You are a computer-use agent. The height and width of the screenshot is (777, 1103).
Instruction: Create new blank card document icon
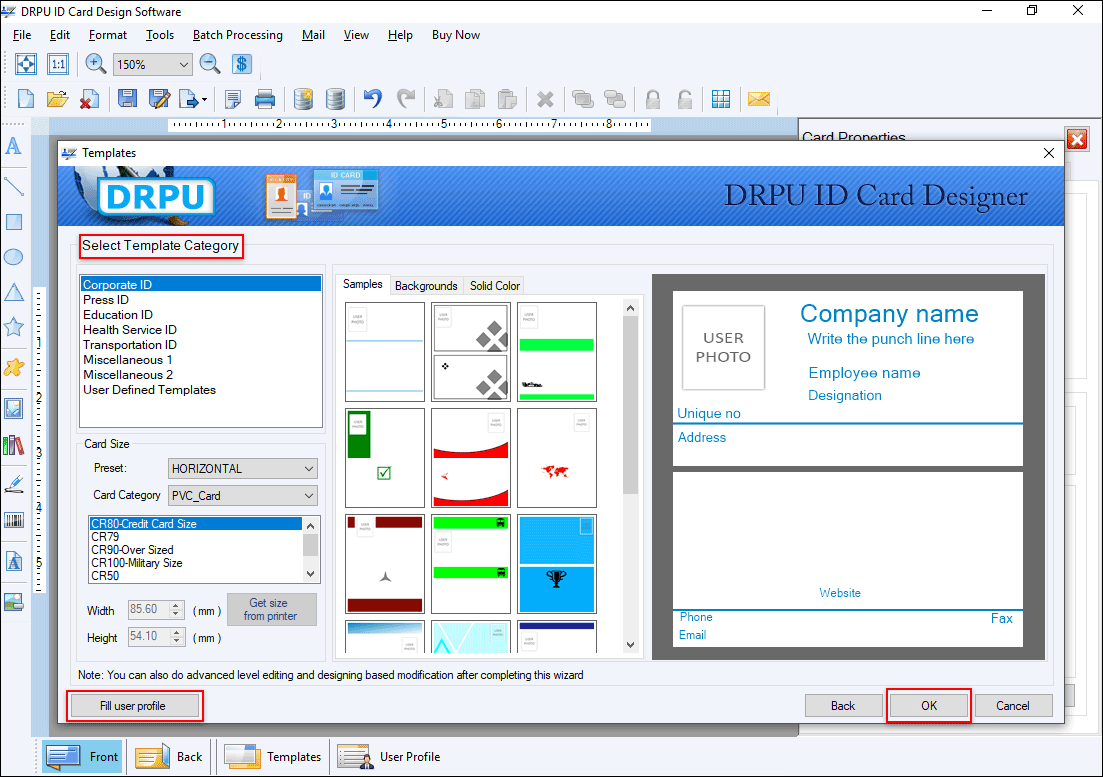[x=26, y=99]
